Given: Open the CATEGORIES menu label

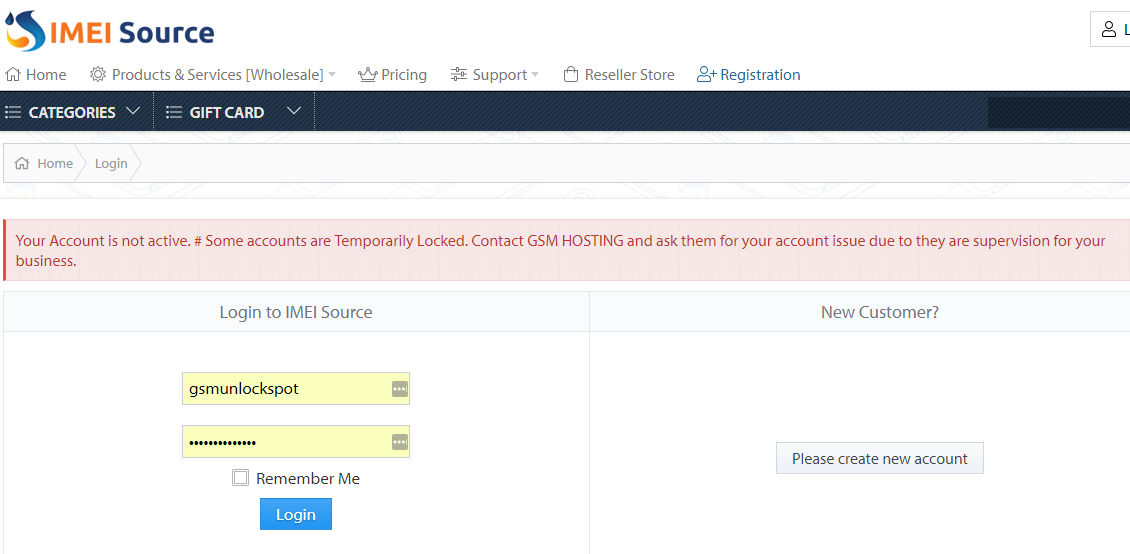Looking at the screenshot, I should (72, 112).
